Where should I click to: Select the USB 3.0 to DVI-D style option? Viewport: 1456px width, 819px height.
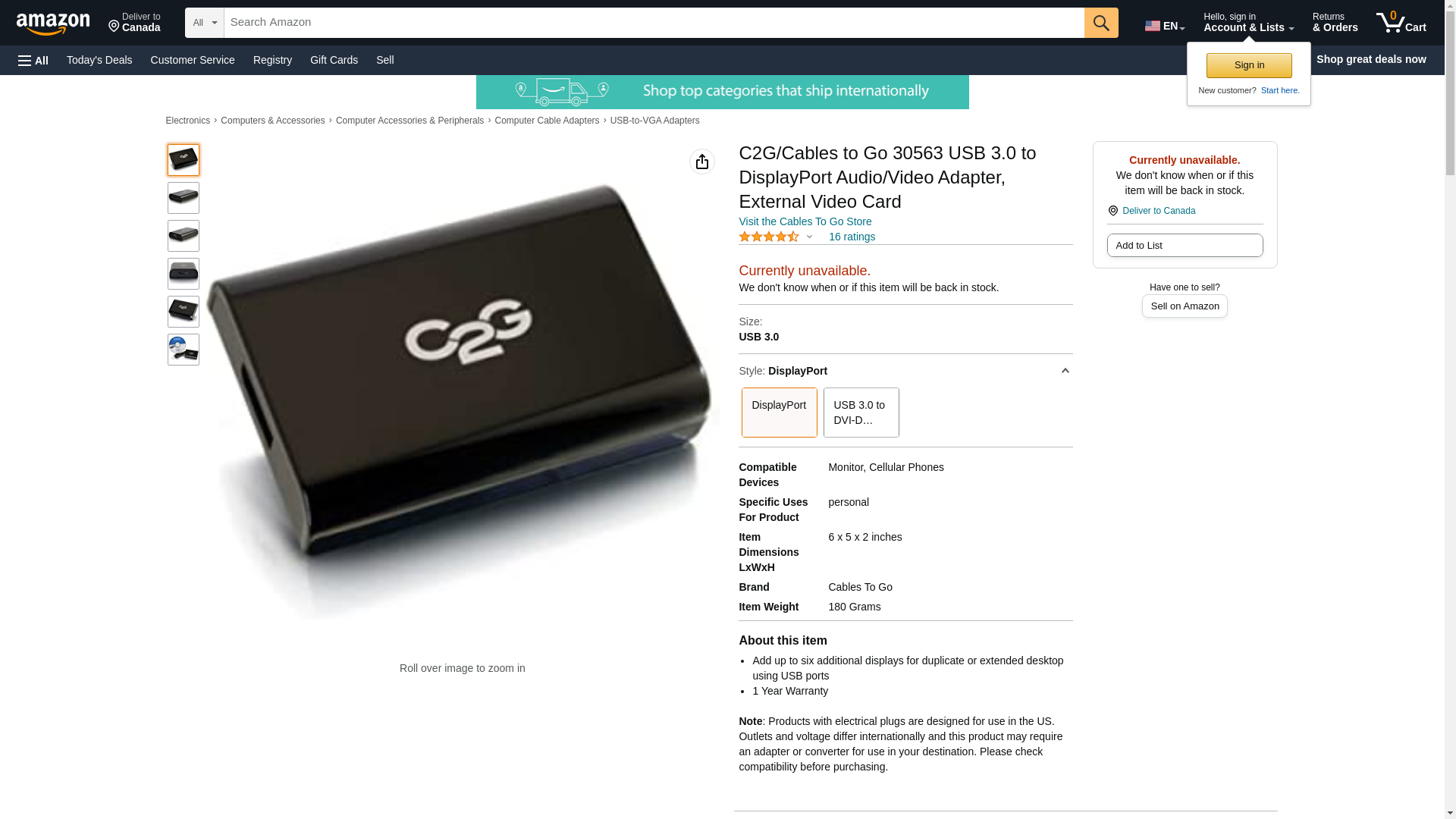pos(861,413)
